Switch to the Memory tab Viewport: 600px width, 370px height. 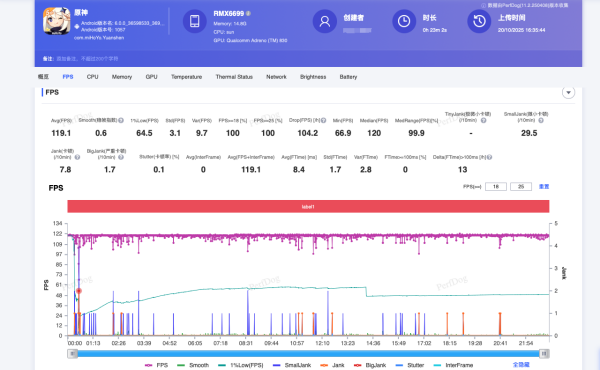[x=122, y=77]
